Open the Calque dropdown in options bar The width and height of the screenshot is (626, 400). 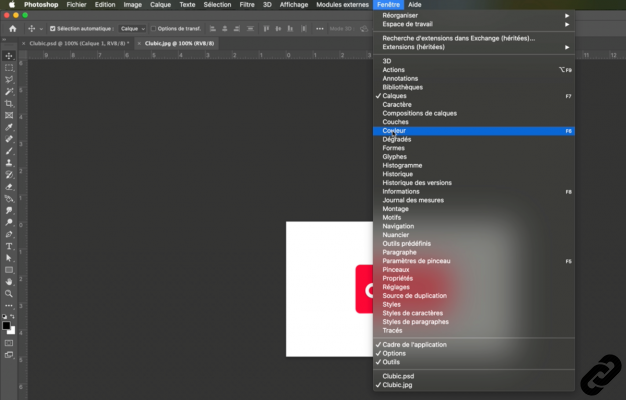tap(132, 29)
